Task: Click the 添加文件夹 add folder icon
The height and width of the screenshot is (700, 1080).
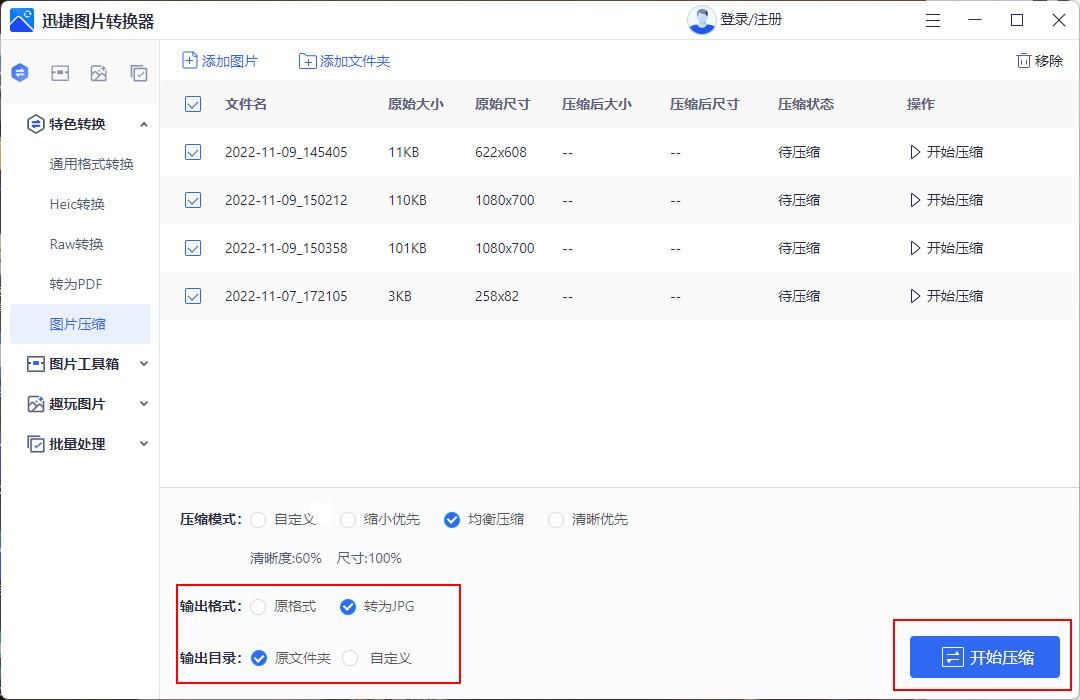Action: (x=308, y=60)
